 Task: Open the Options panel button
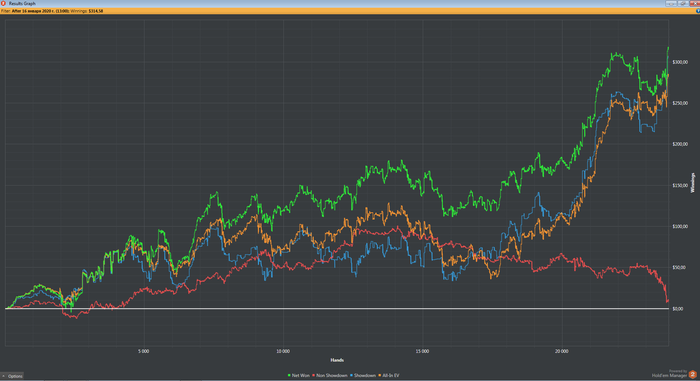[x=12, y=376]
